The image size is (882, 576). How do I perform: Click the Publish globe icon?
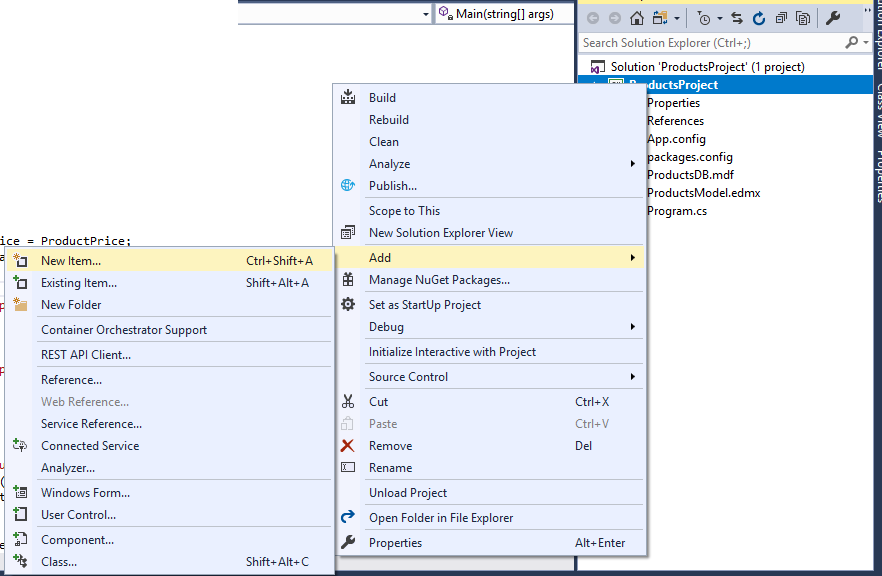point(348,186)
